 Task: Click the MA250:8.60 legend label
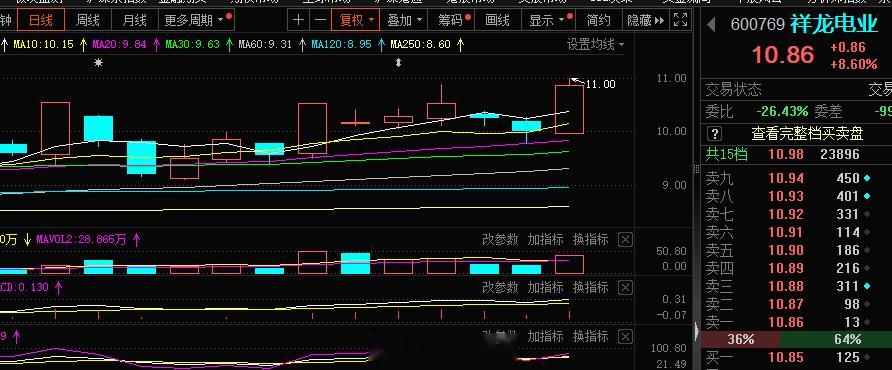coord(420,44)
